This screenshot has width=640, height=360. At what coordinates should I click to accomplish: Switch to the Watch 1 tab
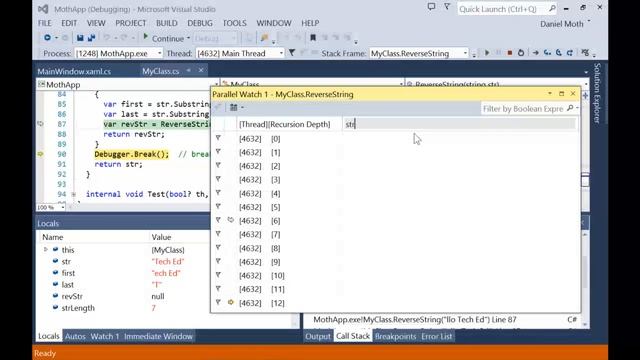(x=105, y=336)
